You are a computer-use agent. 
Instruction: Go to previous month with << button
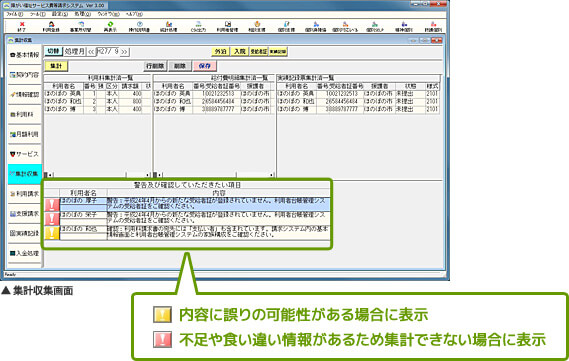(91, 52)
